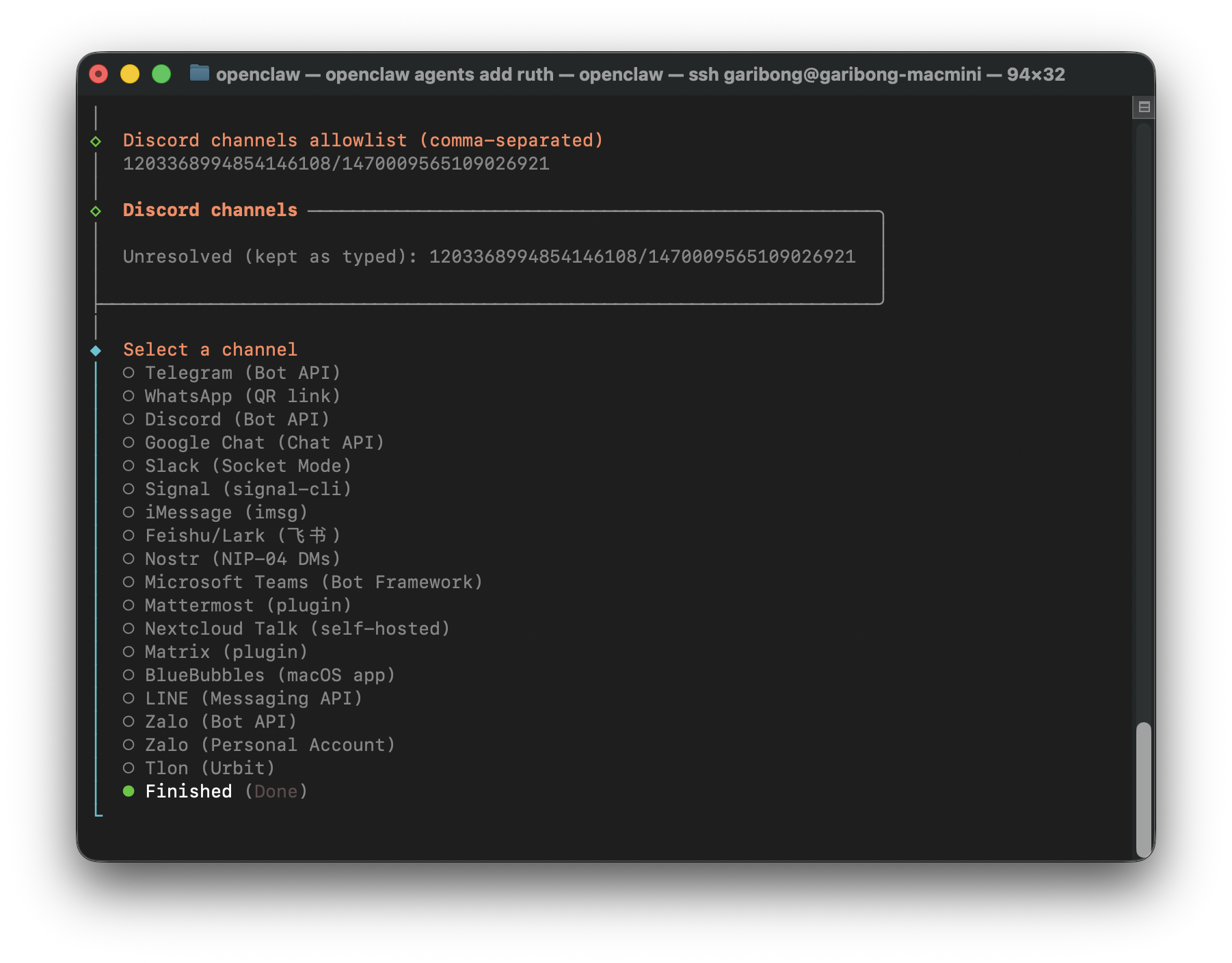
Task: Select Mattermost (plugin) option
Action: click(x=237, y=605)
